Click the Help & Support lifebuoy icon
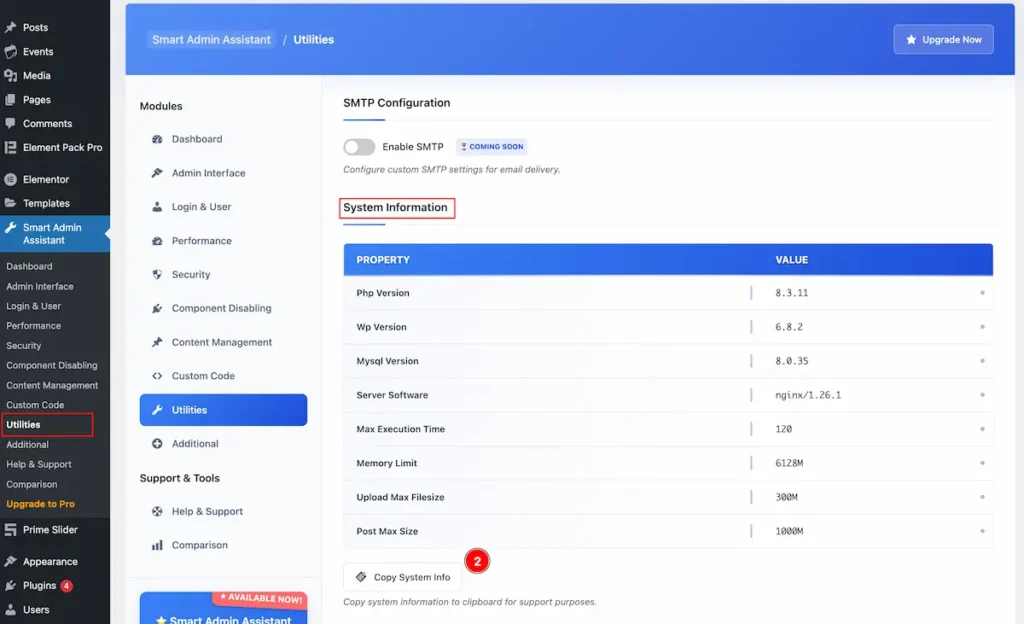The image size is (1024, 624). [157, 512]
